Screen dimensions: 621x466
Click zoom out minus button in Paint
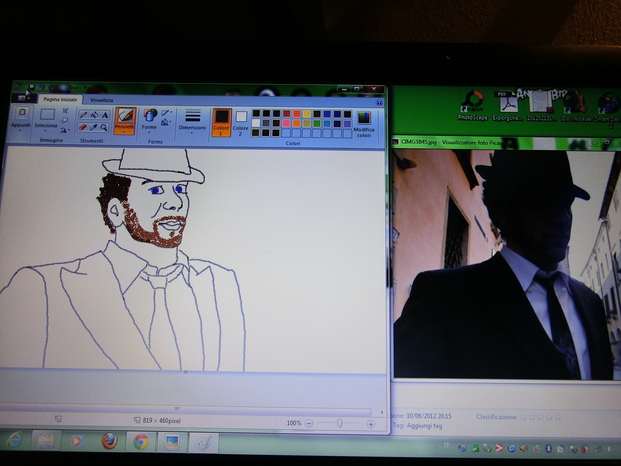(x=309, y=424)
